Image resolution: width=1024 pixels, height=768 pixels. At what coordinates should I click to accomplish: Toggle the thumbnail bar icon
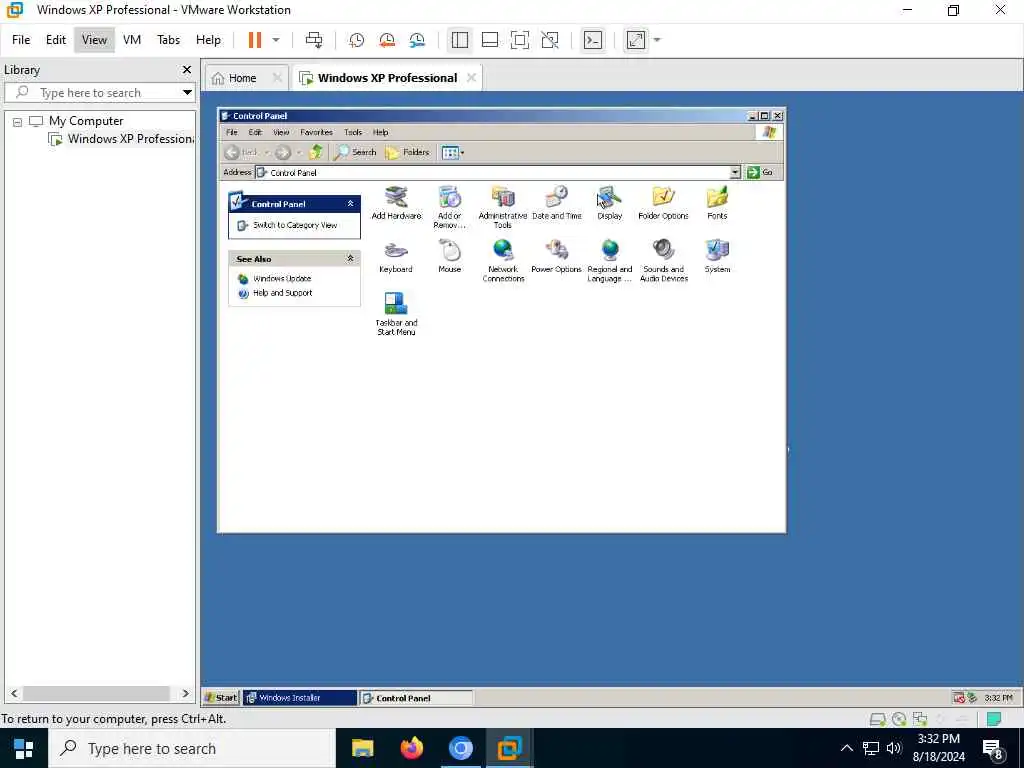[490, 40]
